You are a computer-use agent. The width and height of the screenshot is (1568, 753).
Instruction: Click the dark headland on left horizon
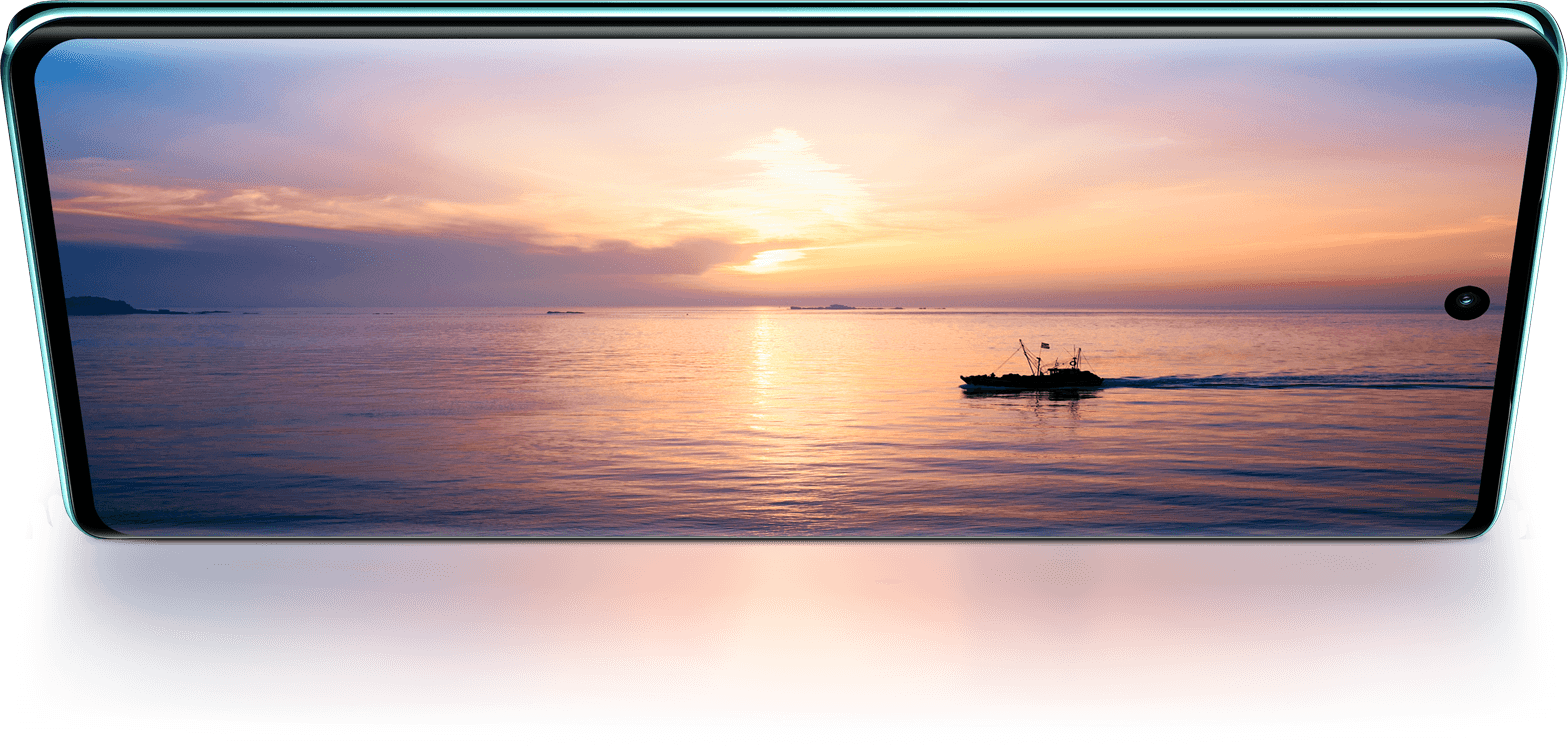[x=100, y=307]
